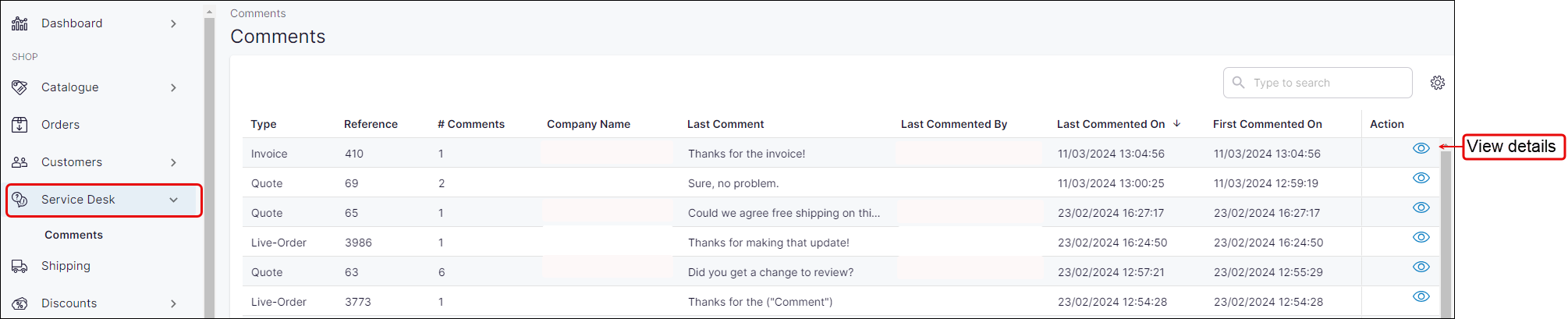Click the Orders download-box icon
The width and height of the screenshot is (1568, 319).
pyautogui.click(x=20, y=125)
